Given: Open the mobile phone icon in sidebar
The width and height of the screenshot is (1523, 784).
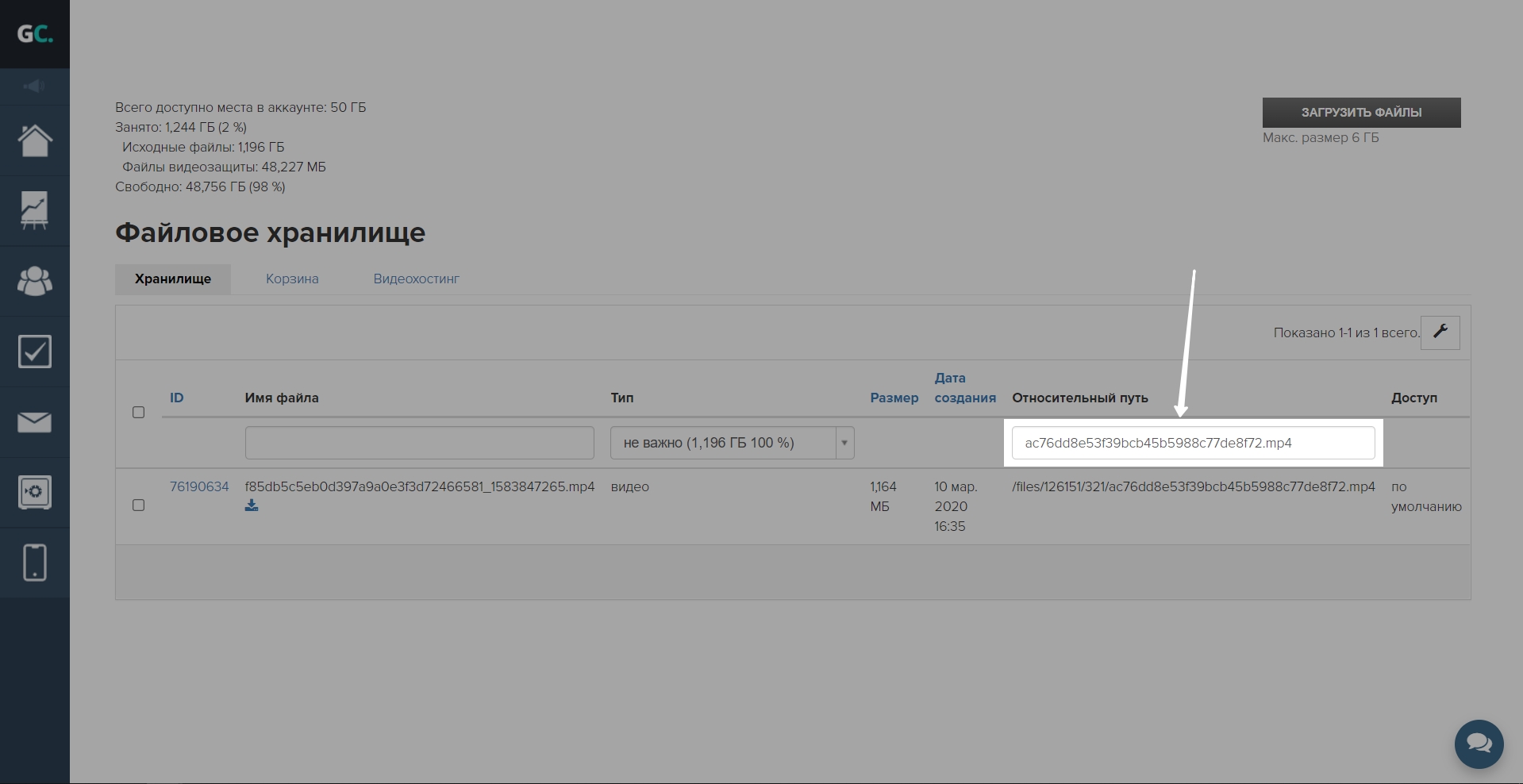Looking at the screenshot, I should coord(35,563).
